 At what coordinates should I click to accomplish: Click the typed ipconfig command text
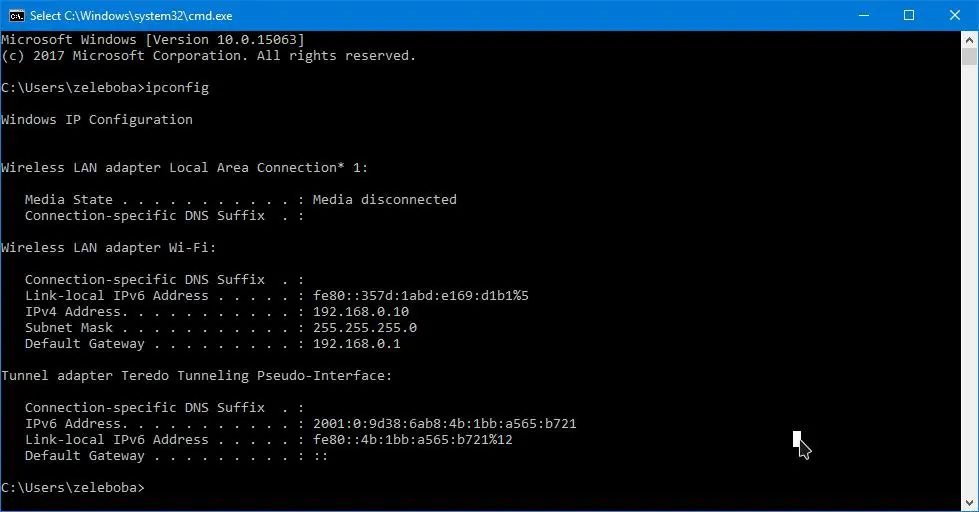177,88
